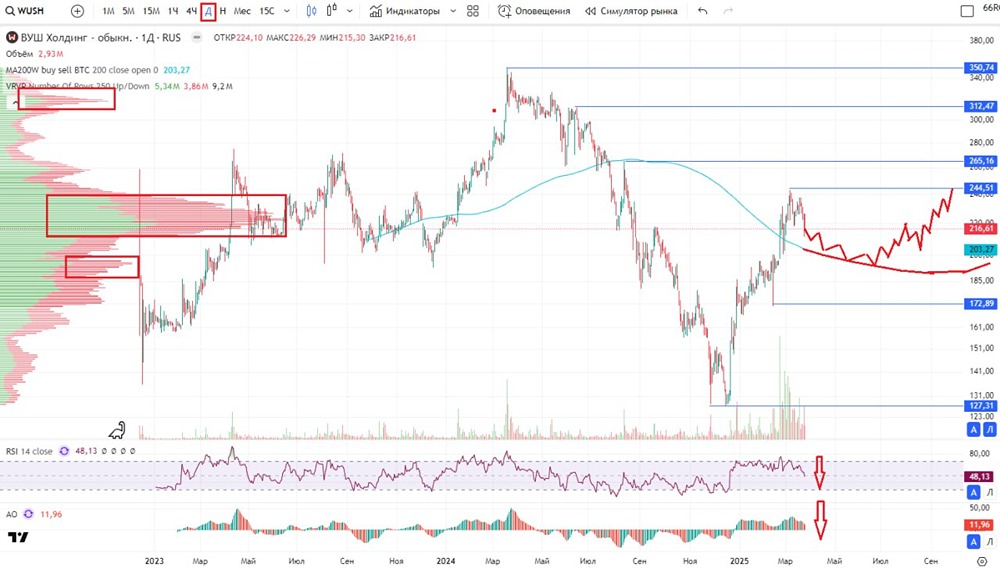This screenshot has width=1000, height=568.
Task: Redo the chart action
Action: click(728, 11)
